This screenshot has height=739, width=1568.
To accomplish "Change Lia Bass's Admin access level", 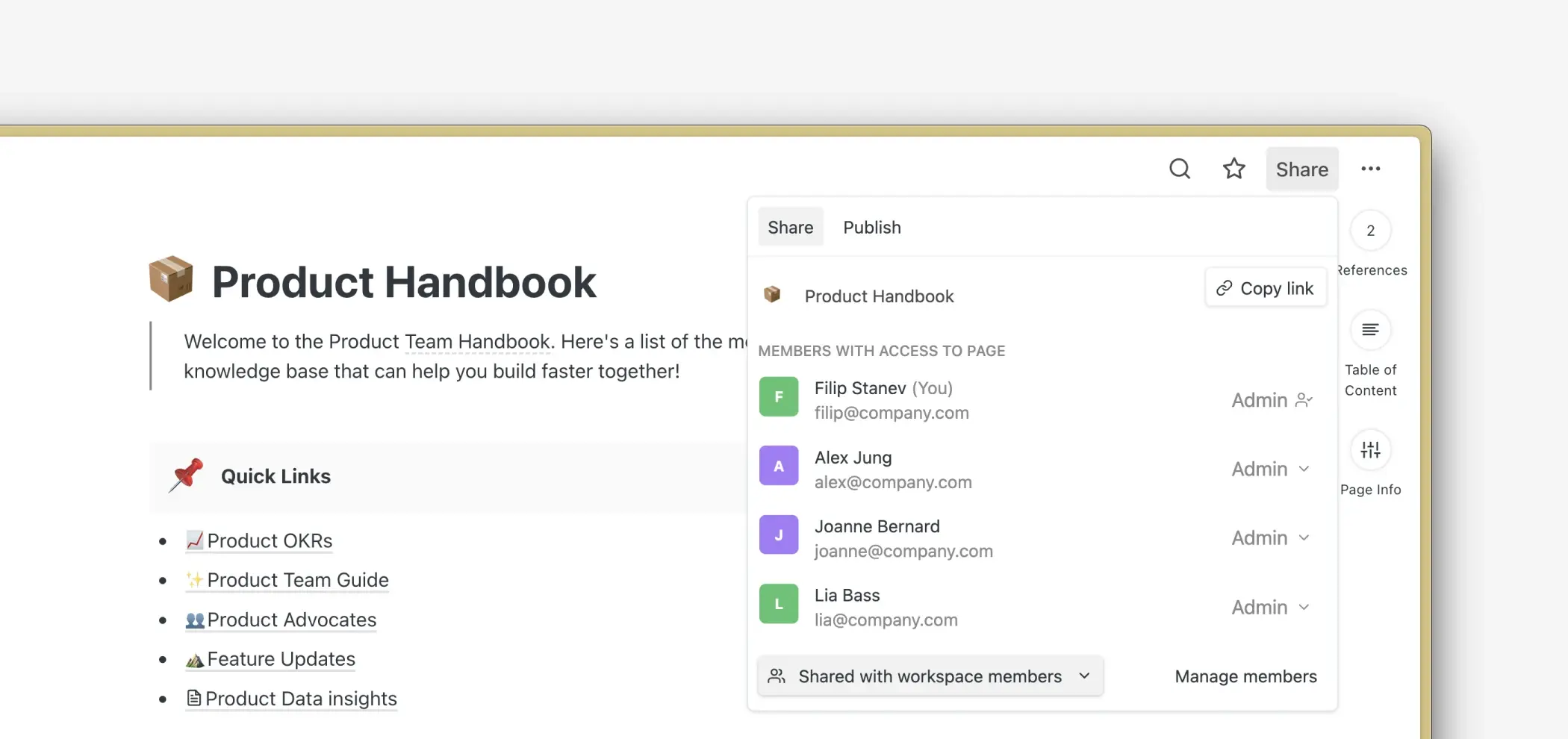I will (1304, 607).
